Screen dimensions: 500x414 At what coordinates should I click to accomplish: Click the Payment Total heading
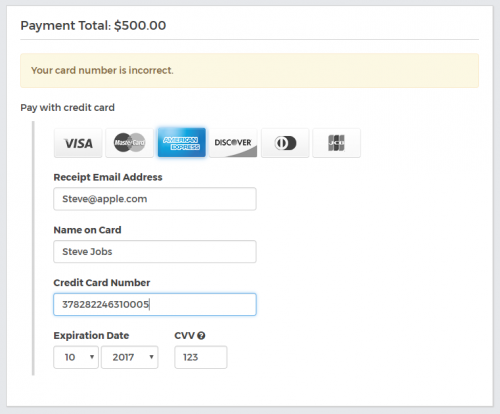click(x=93, y=26)
